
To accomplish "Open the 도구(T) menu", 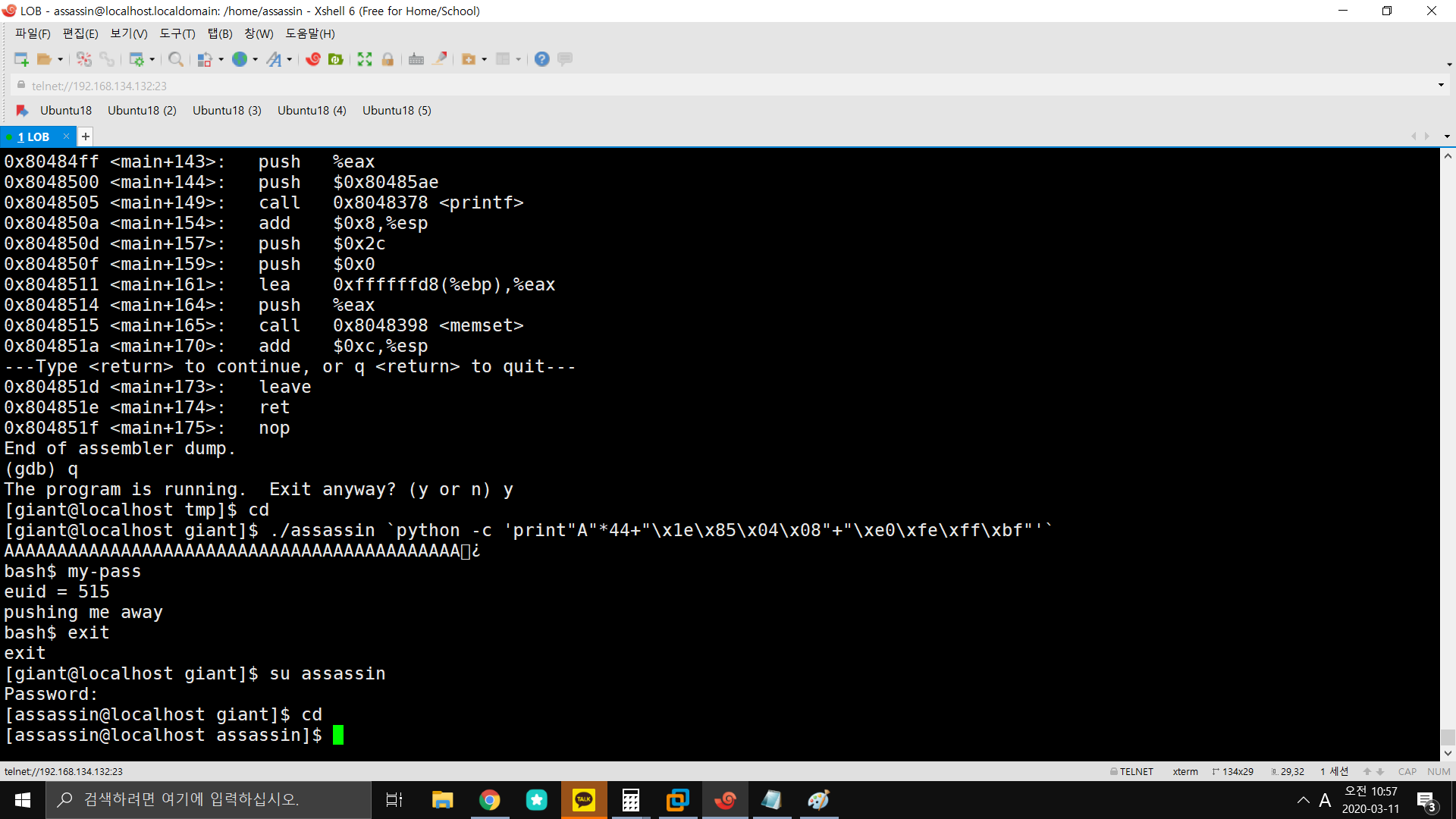I will (177, 33).
